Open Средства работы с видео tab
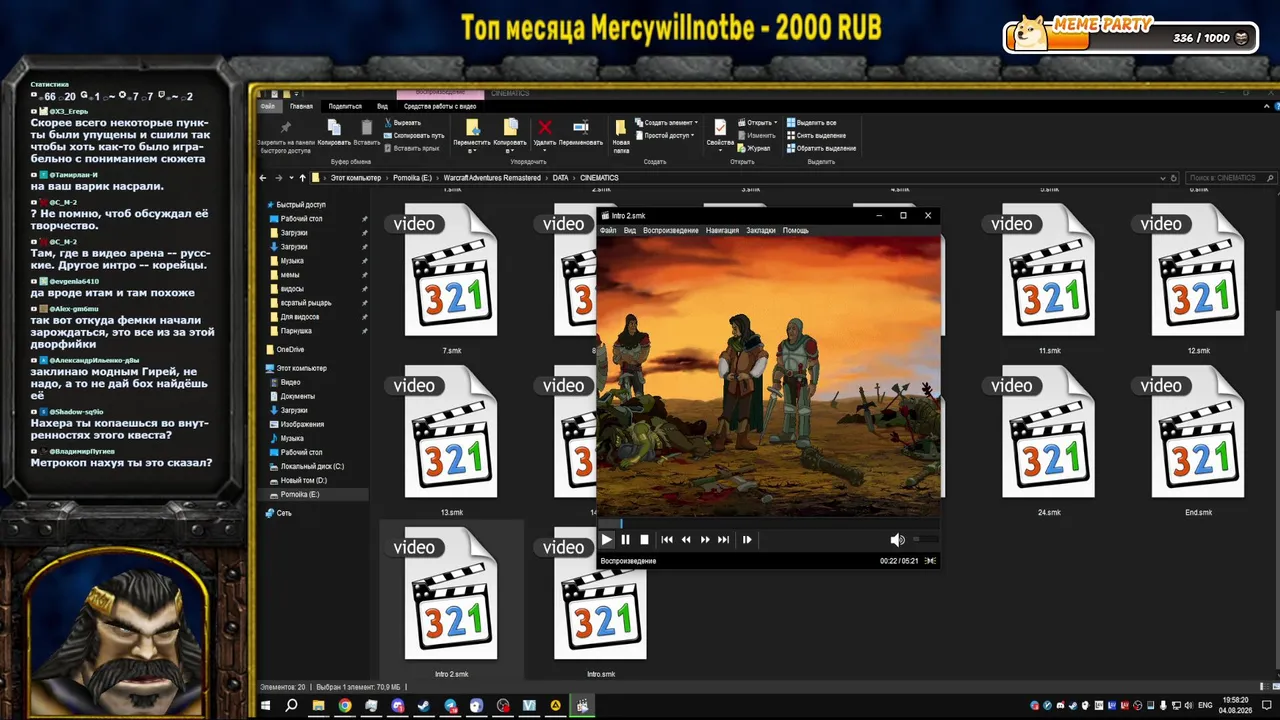This screenshot has height=720, width=1280. 440,106
